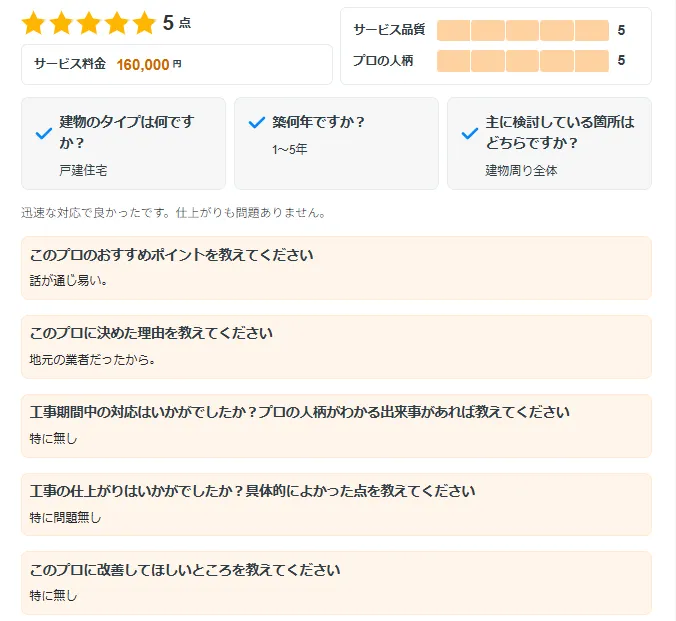This screenshot has height=621, width=676.
Task: Click the 工事の仕上がり question heading
Action: tap(252, 491)
